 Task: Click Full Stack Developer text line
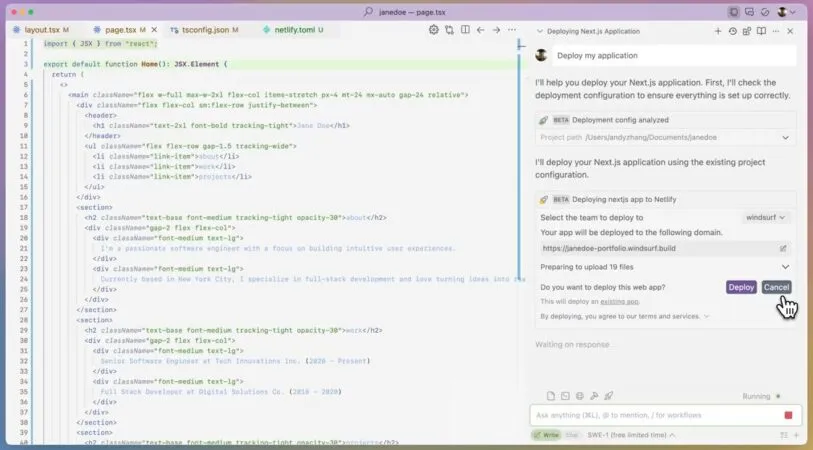[x=221, y=392]
